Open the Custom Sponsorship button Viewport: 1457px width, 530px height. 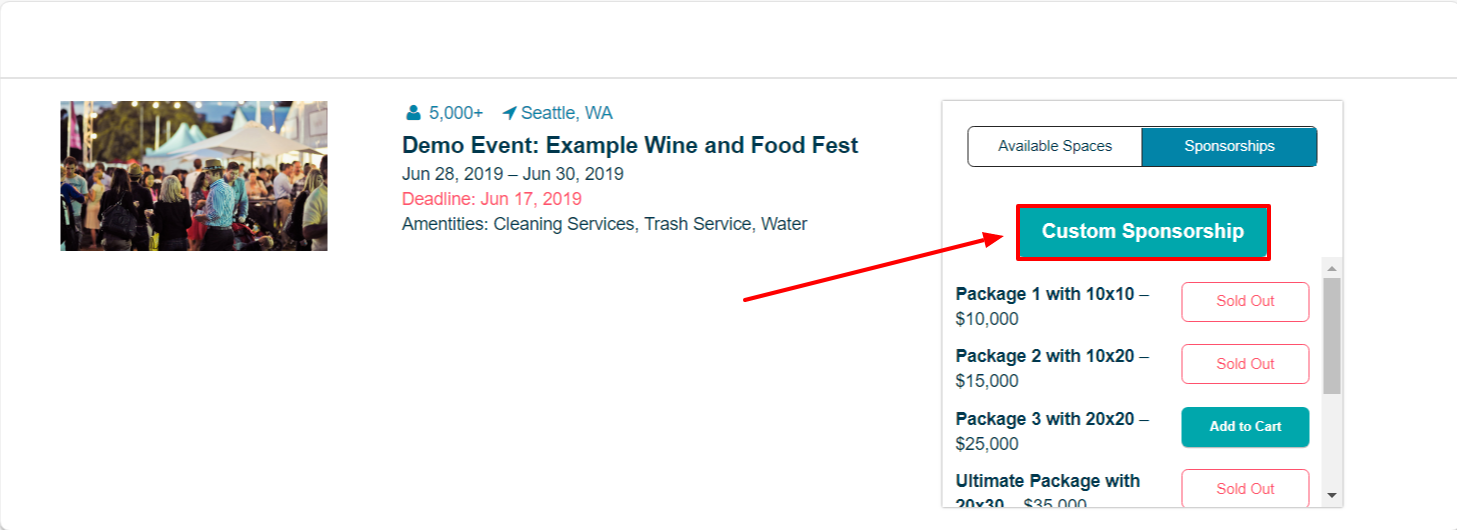coord(1143,232)
